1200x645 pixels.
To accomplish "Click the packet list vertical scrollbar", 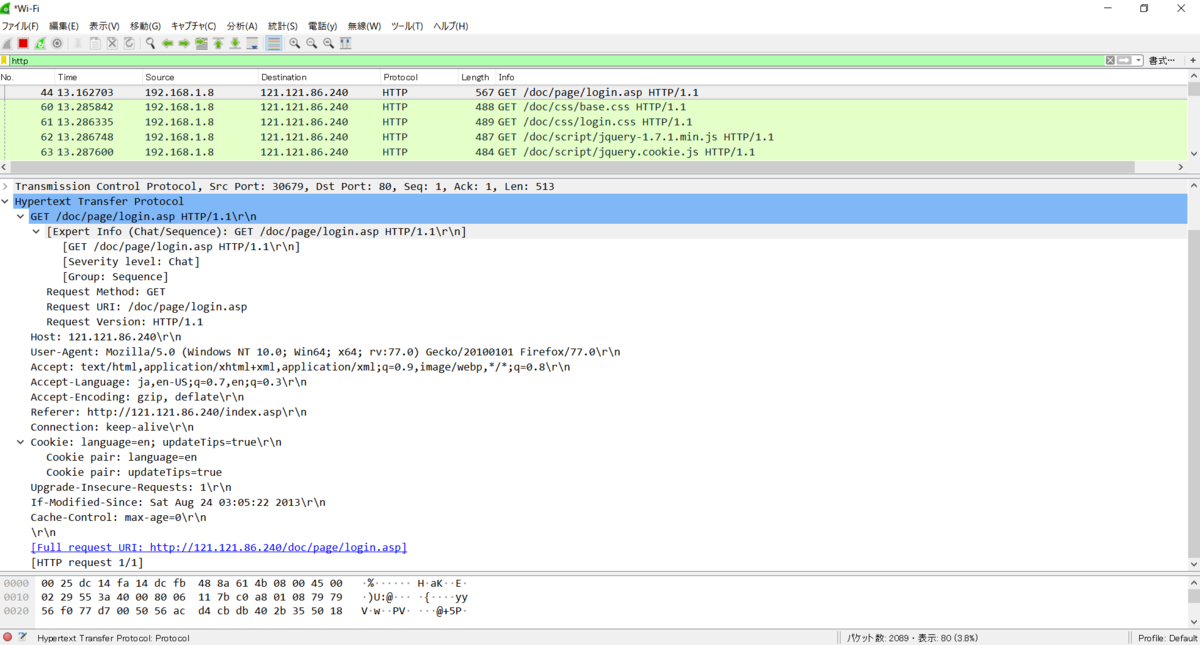I will 1193,121.
